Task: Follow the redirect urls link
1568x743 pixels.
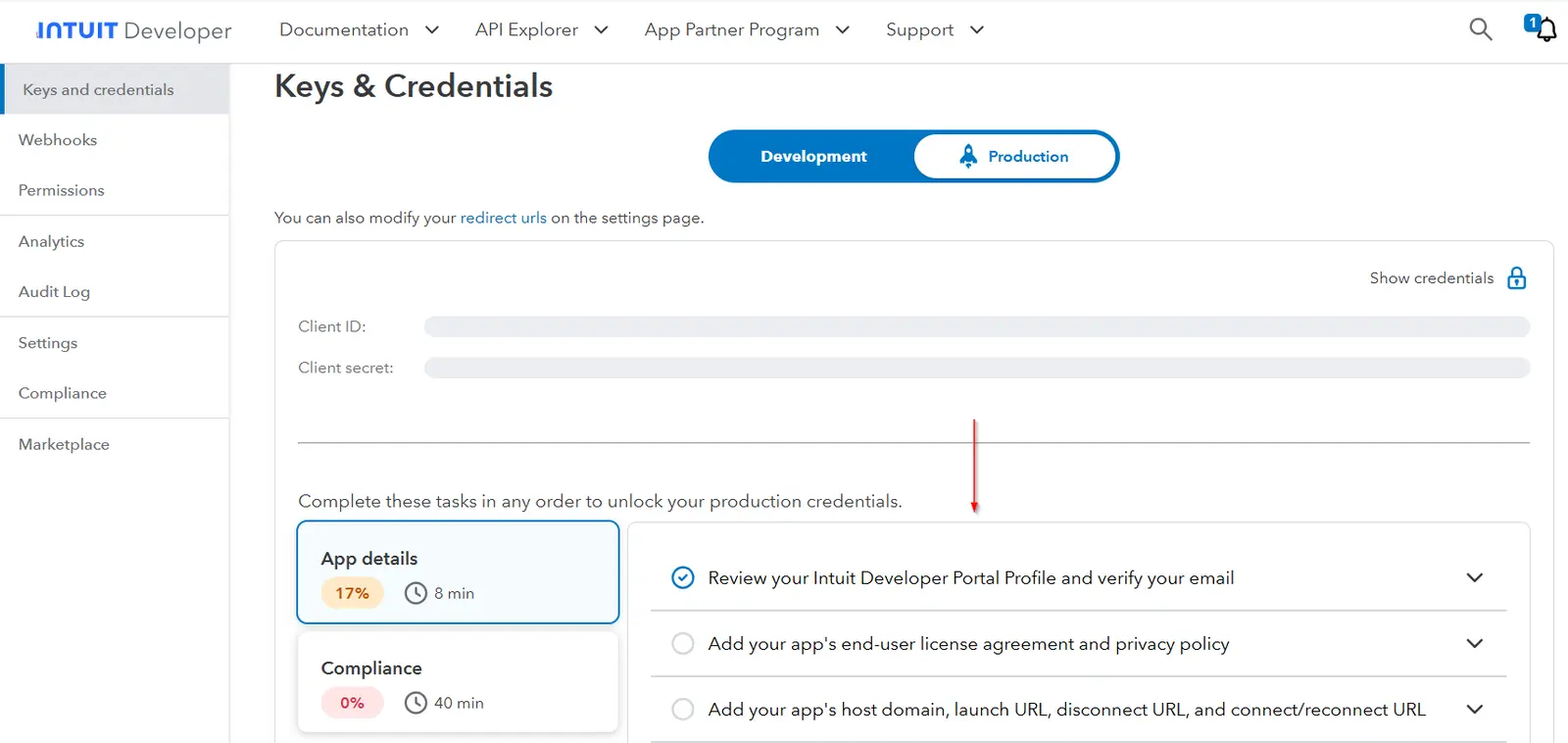Action: coord(504,218)
